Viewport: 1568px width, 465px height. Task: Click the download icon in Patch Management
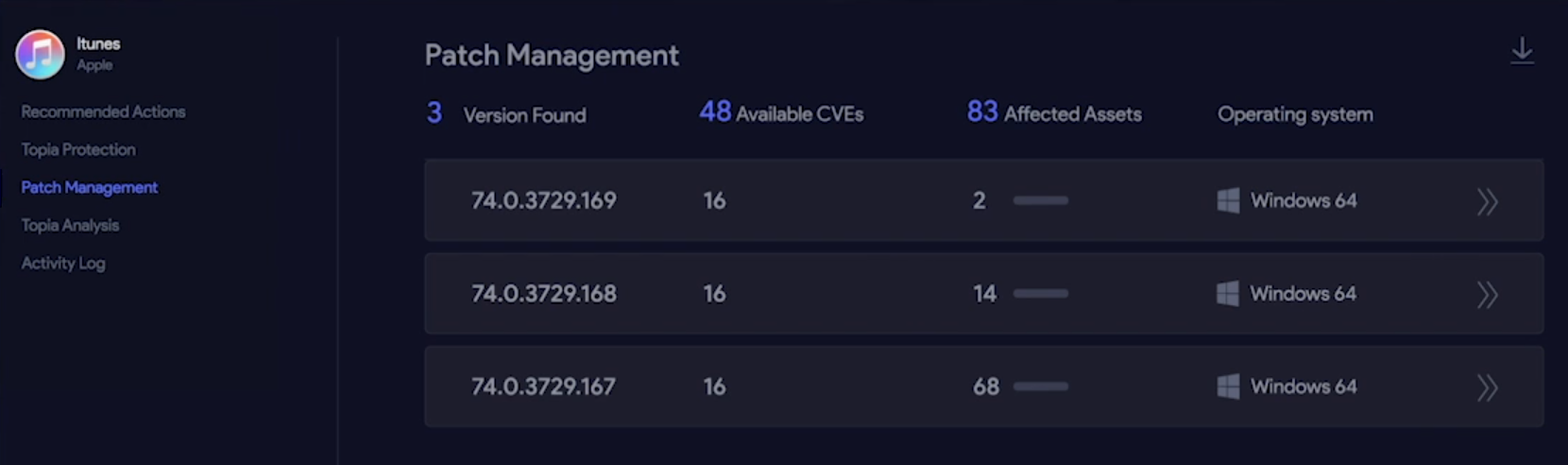pos(1522,51)
